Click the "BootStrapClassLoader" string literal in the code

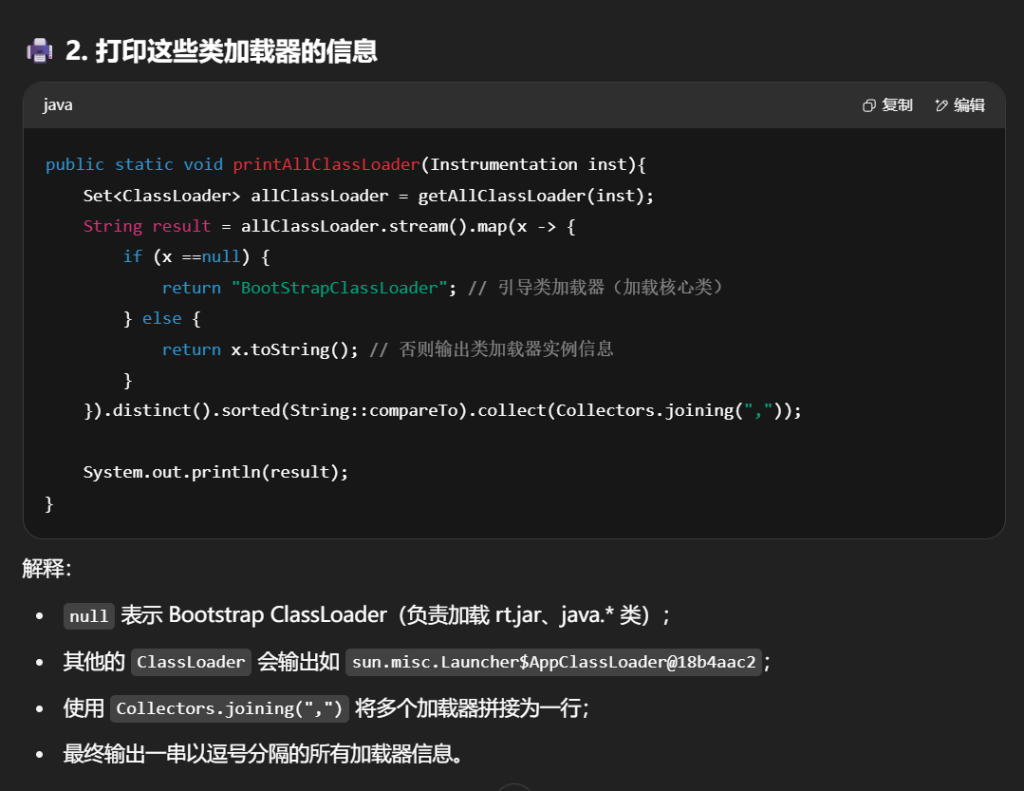[x=339, y=288]
